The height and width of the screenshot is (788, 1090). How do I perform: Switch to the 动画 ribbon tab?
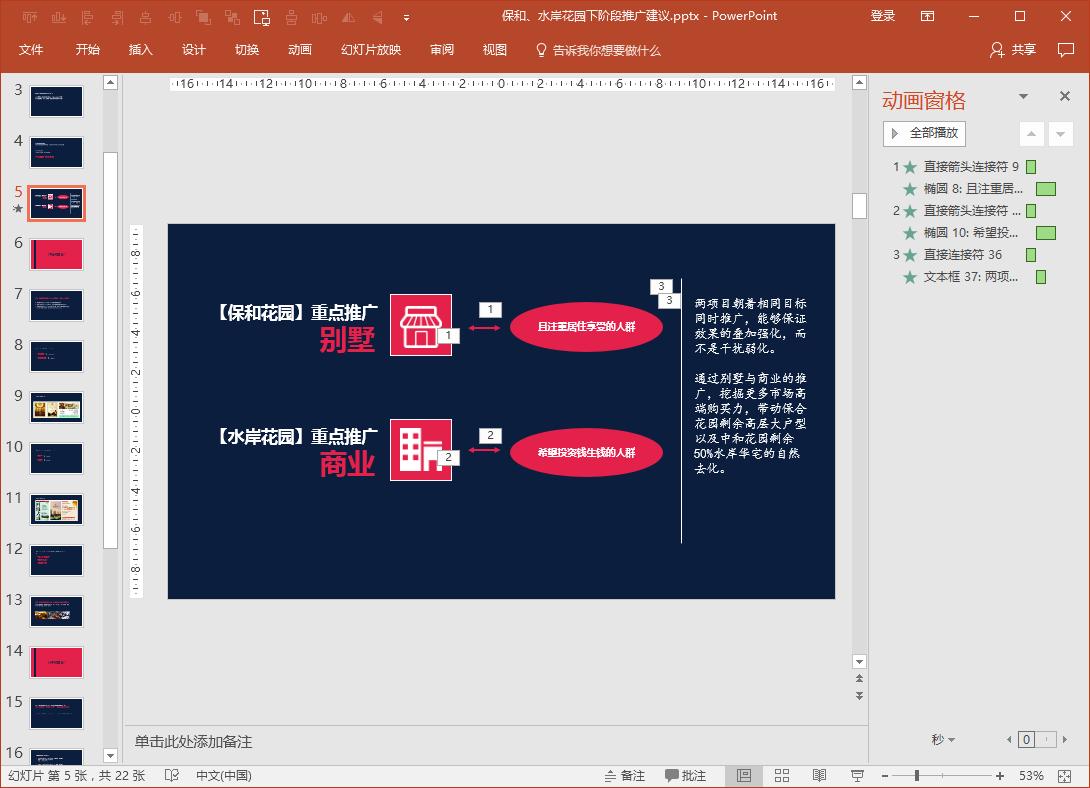(x=299, y=50)
